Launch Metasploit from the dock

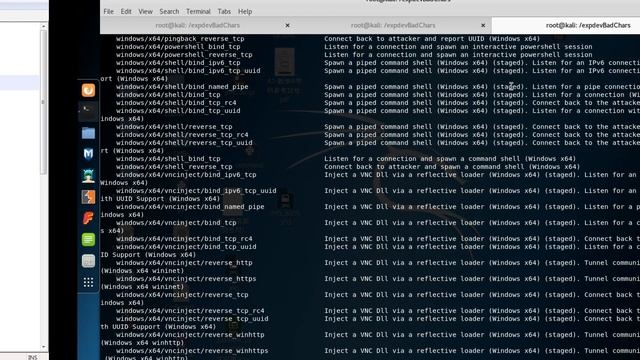tap(88, 154)
